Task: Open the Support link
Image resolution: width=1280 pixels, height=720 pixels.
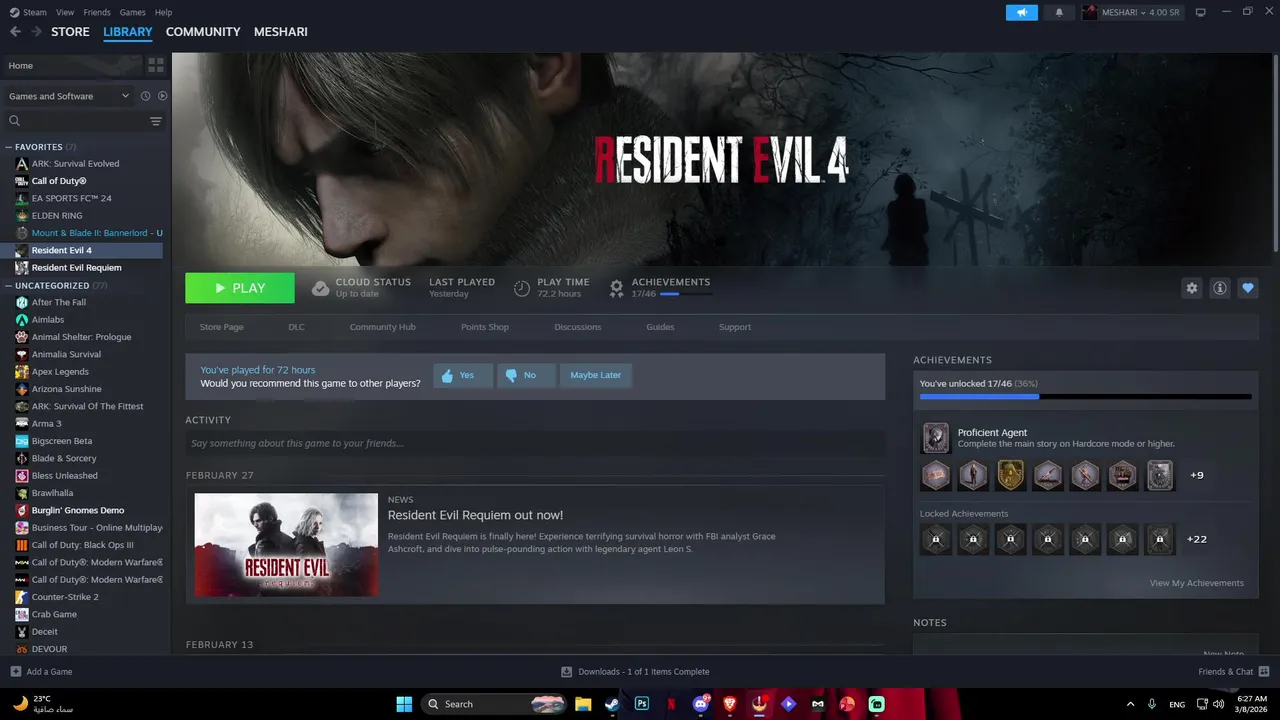Action: pos(735,327)
